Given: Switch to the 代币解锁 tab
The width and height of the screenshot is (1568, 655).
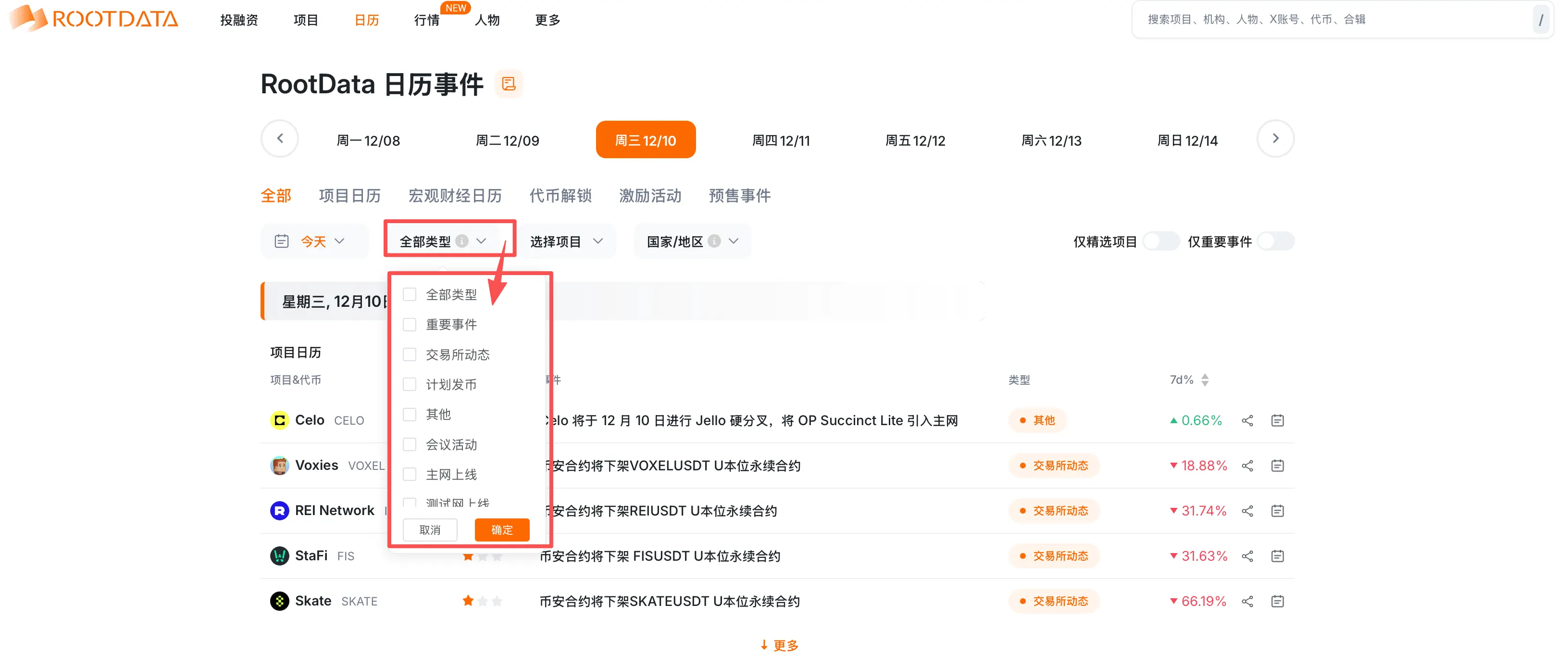Looking at the screenshot, I should [560, 196].
